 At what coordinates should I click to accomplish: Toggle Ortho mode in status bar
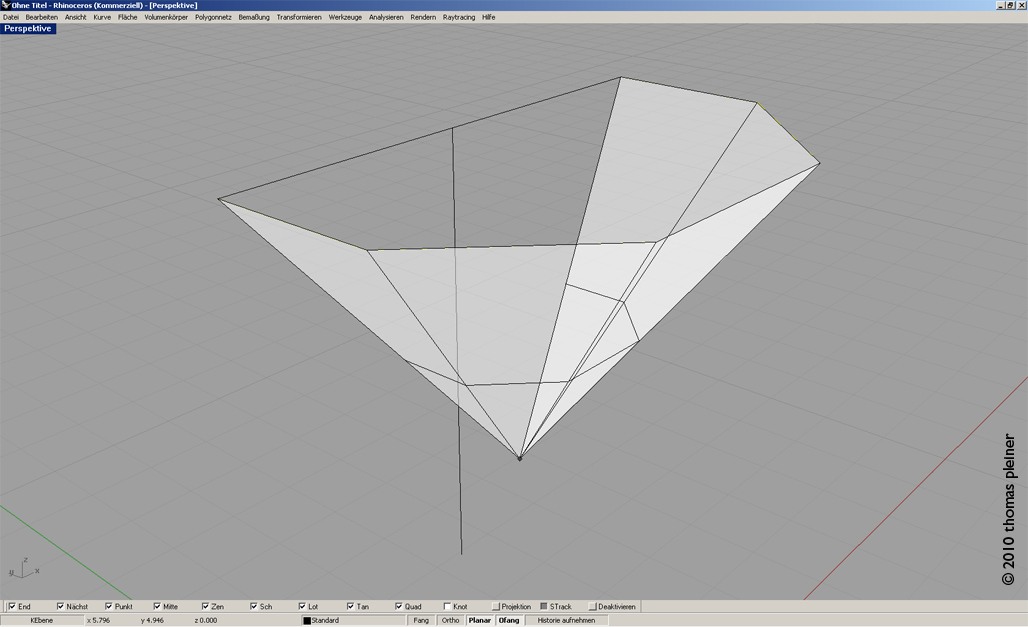pos(451,620)
